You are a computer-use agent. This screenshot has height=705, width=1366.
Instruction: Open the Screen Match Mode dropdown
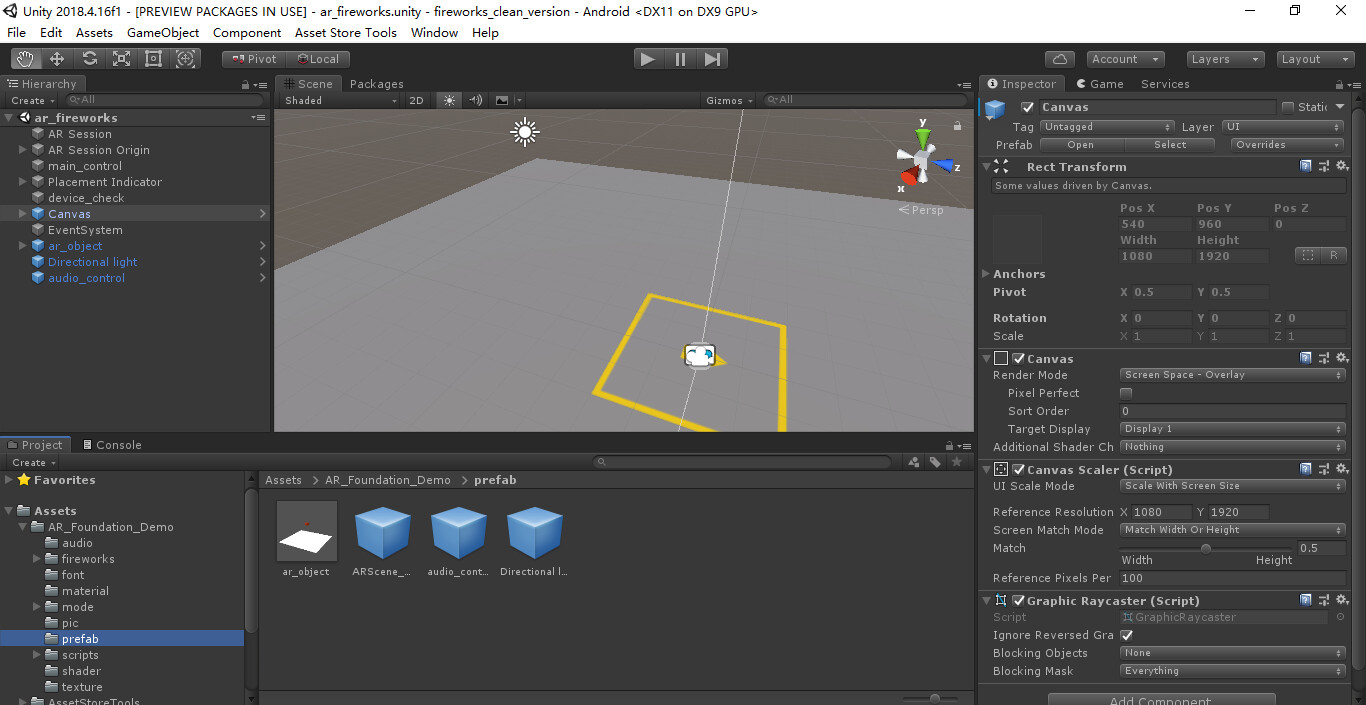pyautogui.click(x=1232, y=530)
